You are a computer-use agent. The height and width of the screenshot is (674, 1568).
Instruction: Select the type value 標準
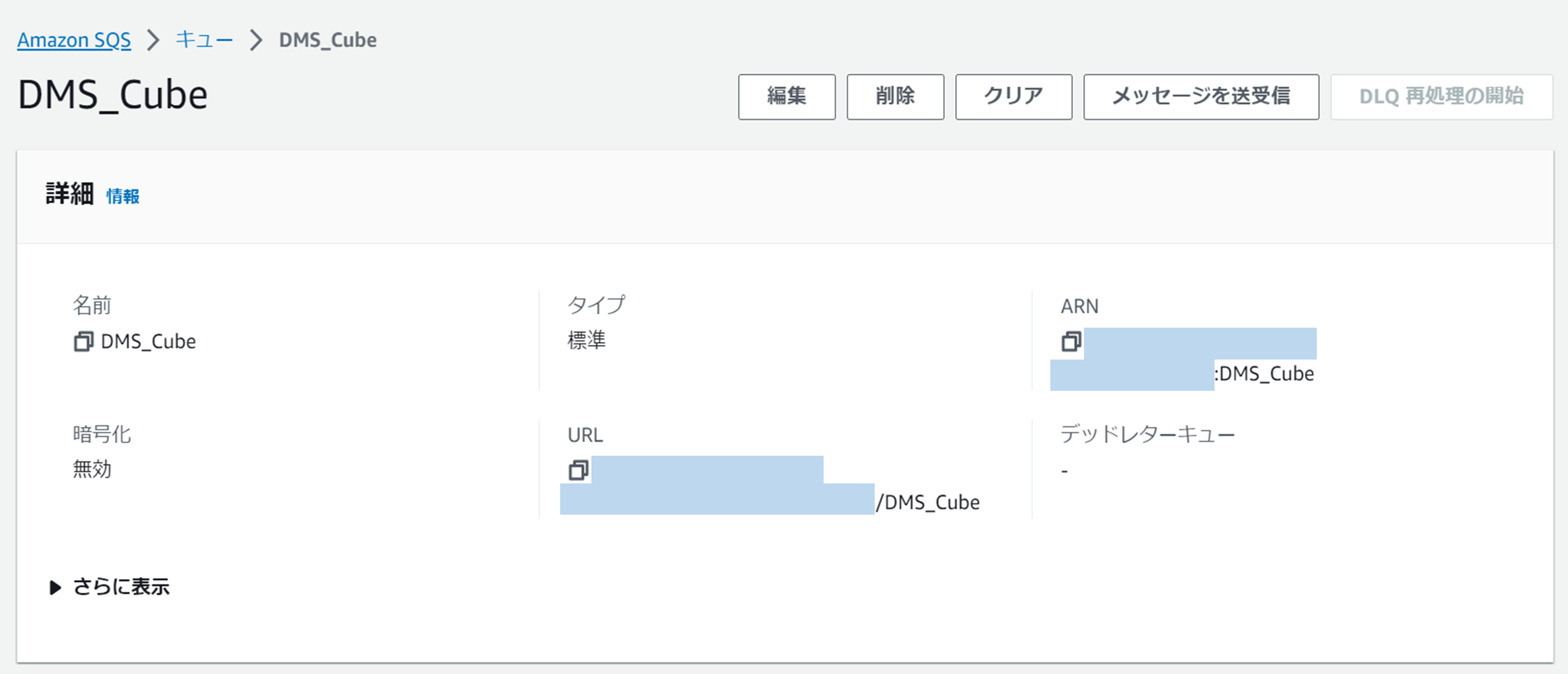586,340
